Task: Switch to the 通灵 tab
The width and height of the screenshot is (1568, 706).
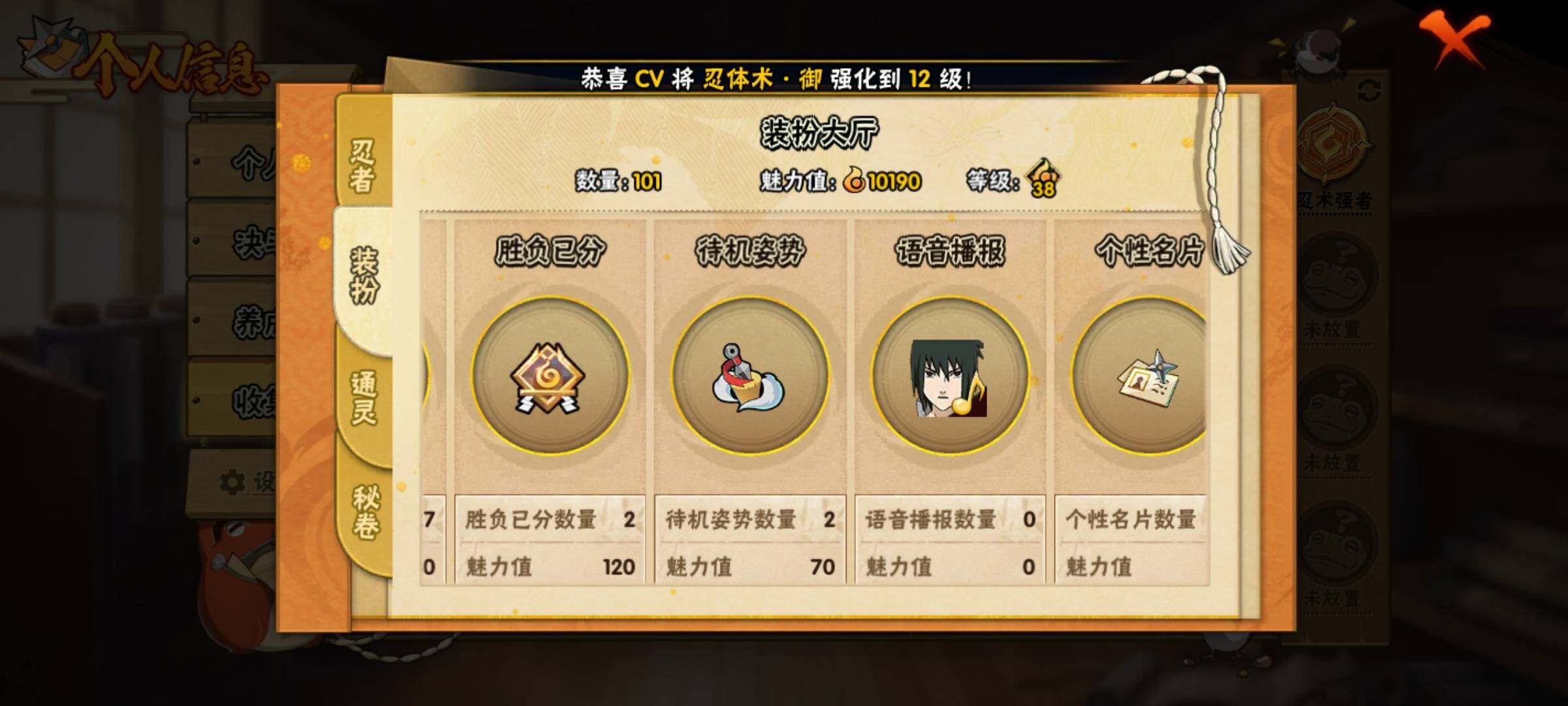Action: click(364, 400)
